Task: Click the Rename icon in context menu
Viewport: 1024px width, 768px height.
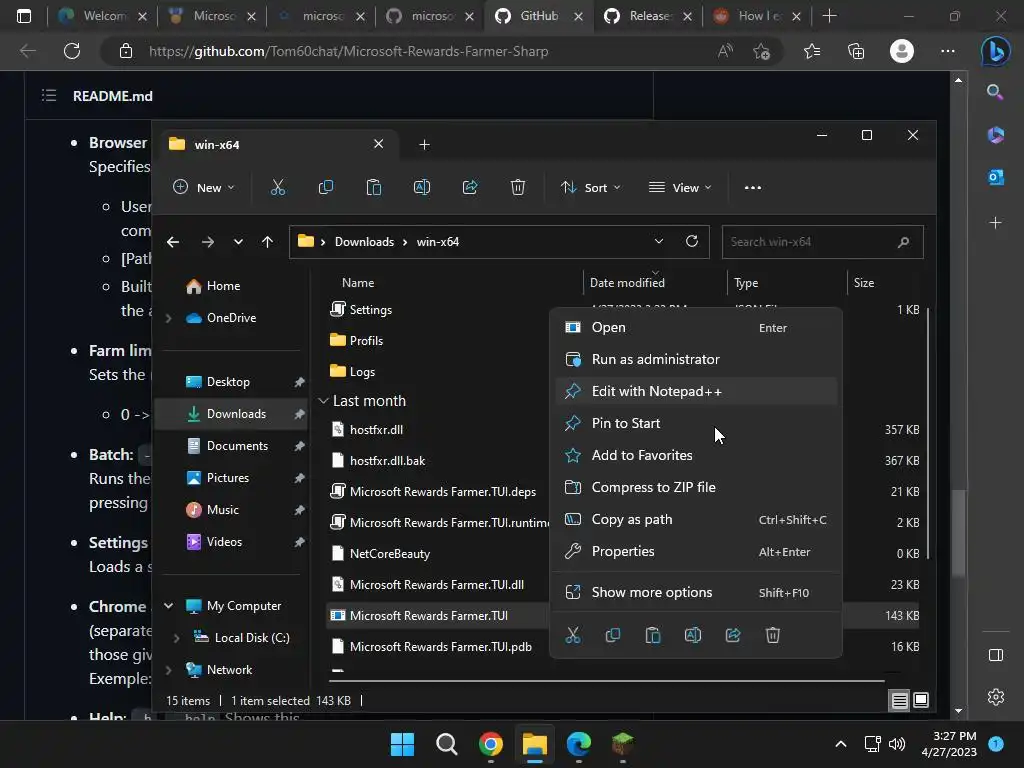Action: [x=693, y=635]
